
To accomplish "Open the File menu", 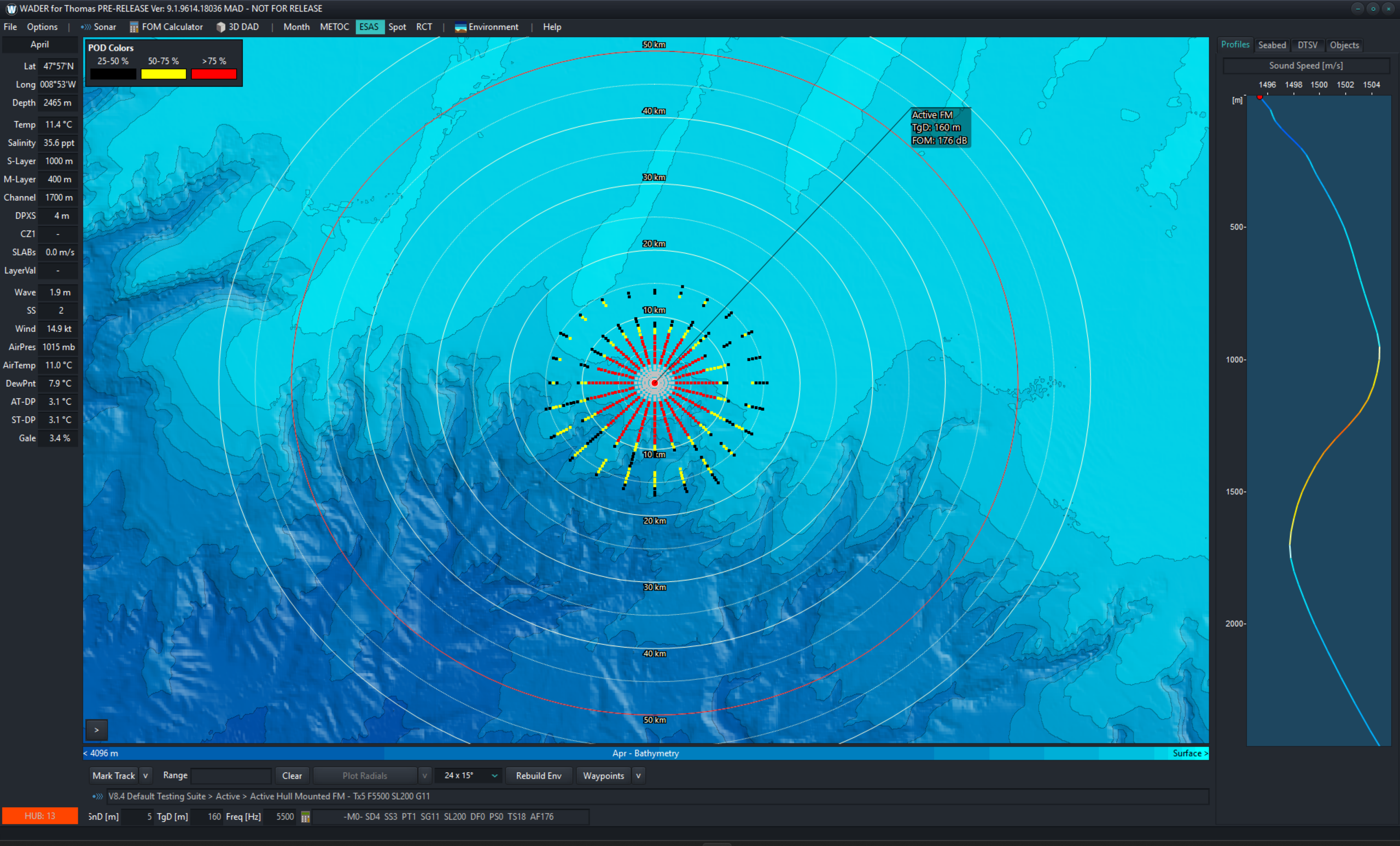I will pyautogui.click(x=10, y=27).
